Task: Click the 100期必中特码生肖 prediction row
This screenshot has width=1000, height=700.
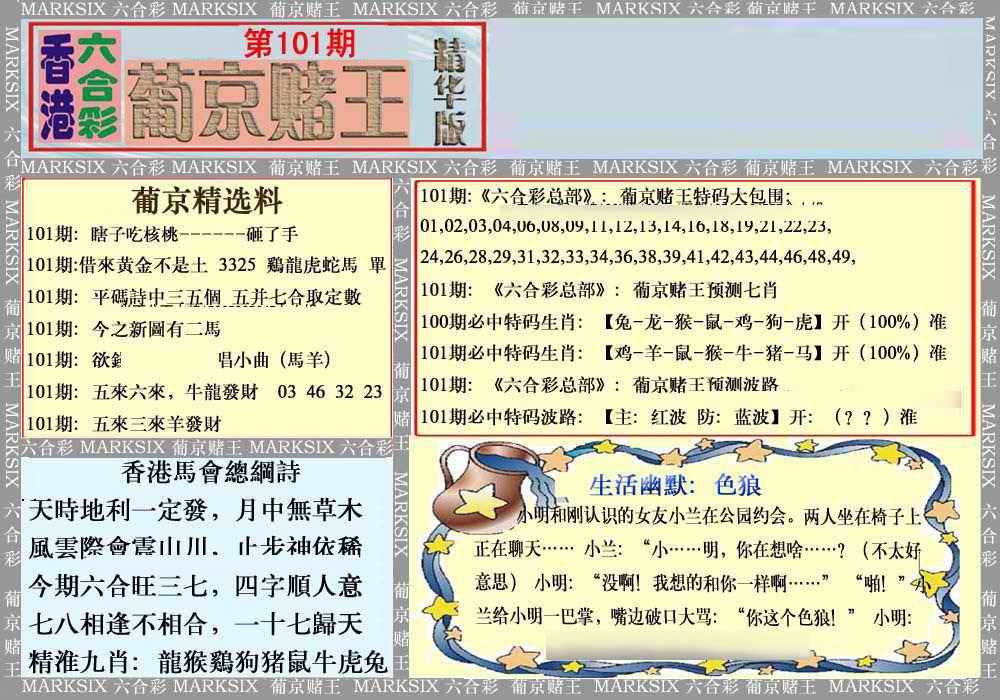Action: [683, 323]
